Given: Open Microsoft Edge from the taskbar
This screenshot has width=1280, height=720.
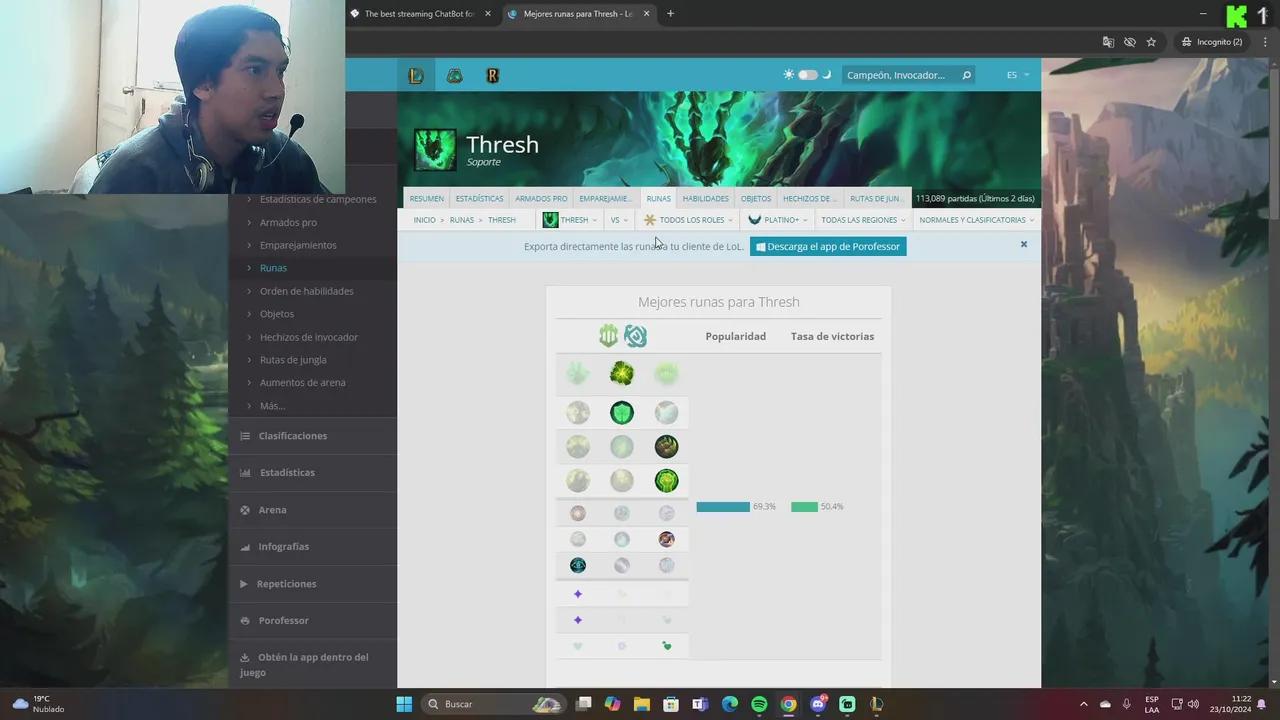Looking at the screenshot, I should point(730,704).
